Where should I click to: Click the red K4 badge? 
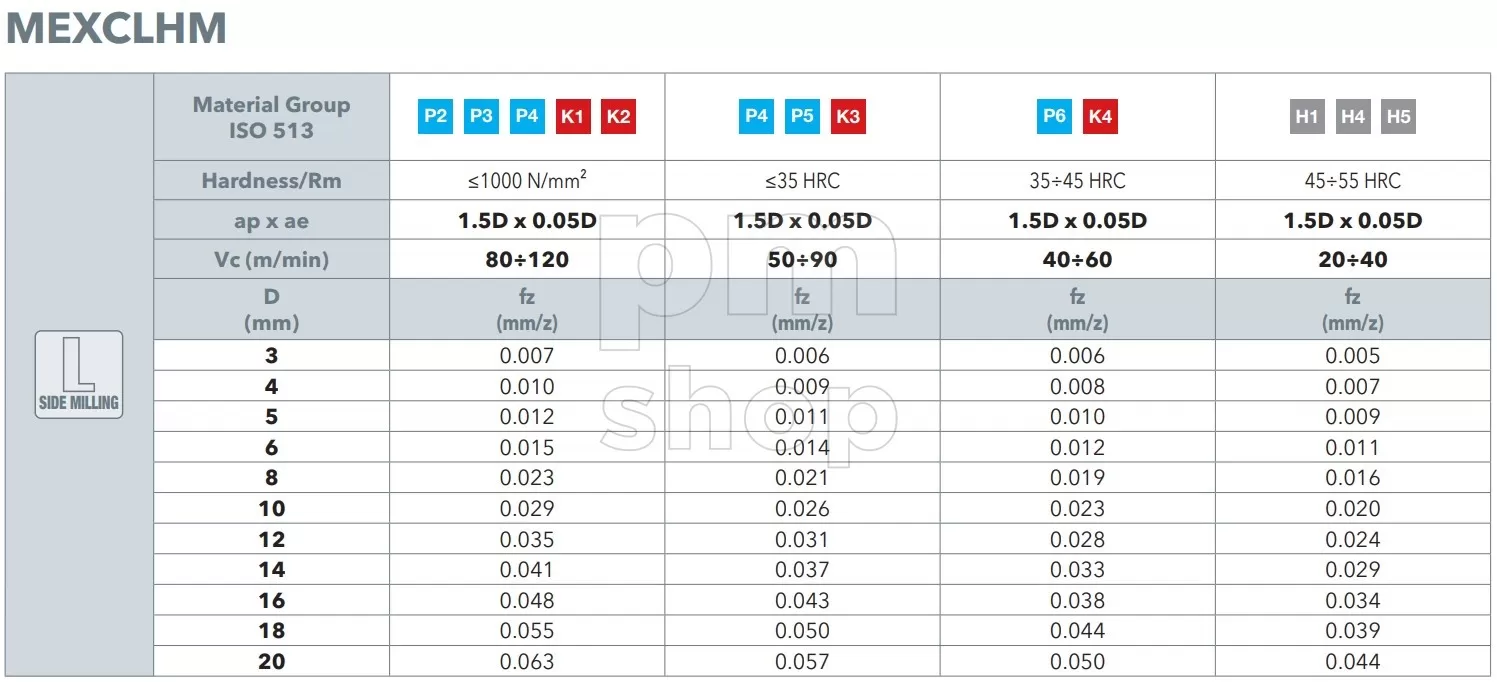point(1100,116)
